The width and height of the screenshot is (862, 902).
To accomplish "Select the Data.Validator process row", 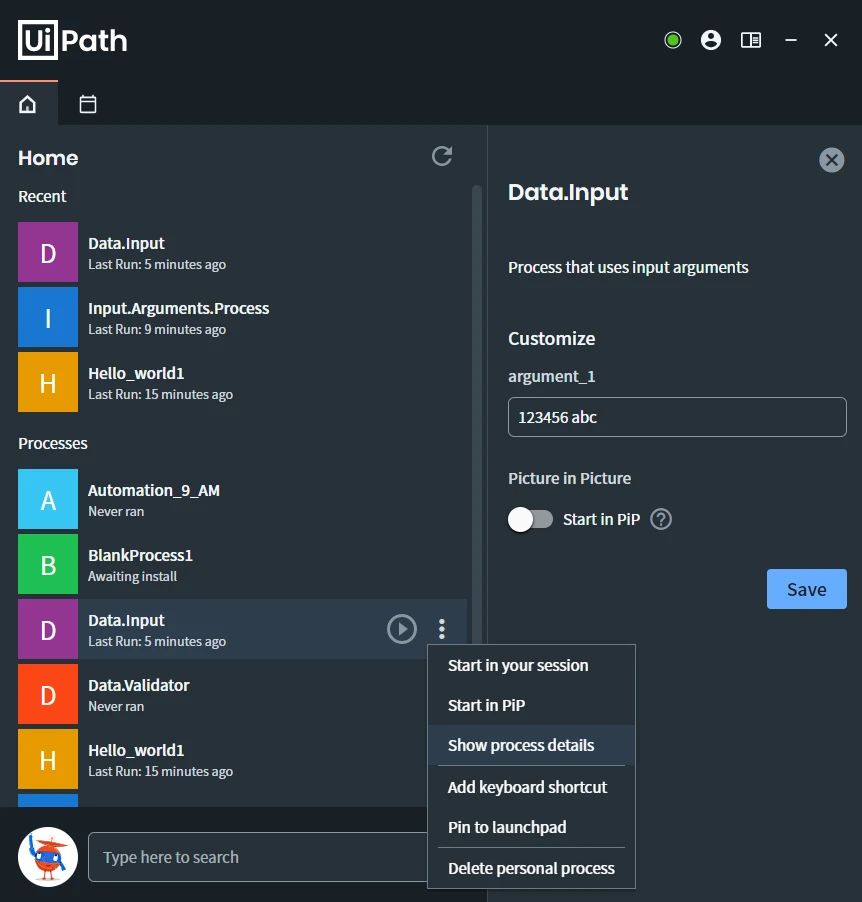I will pos(222,694).
